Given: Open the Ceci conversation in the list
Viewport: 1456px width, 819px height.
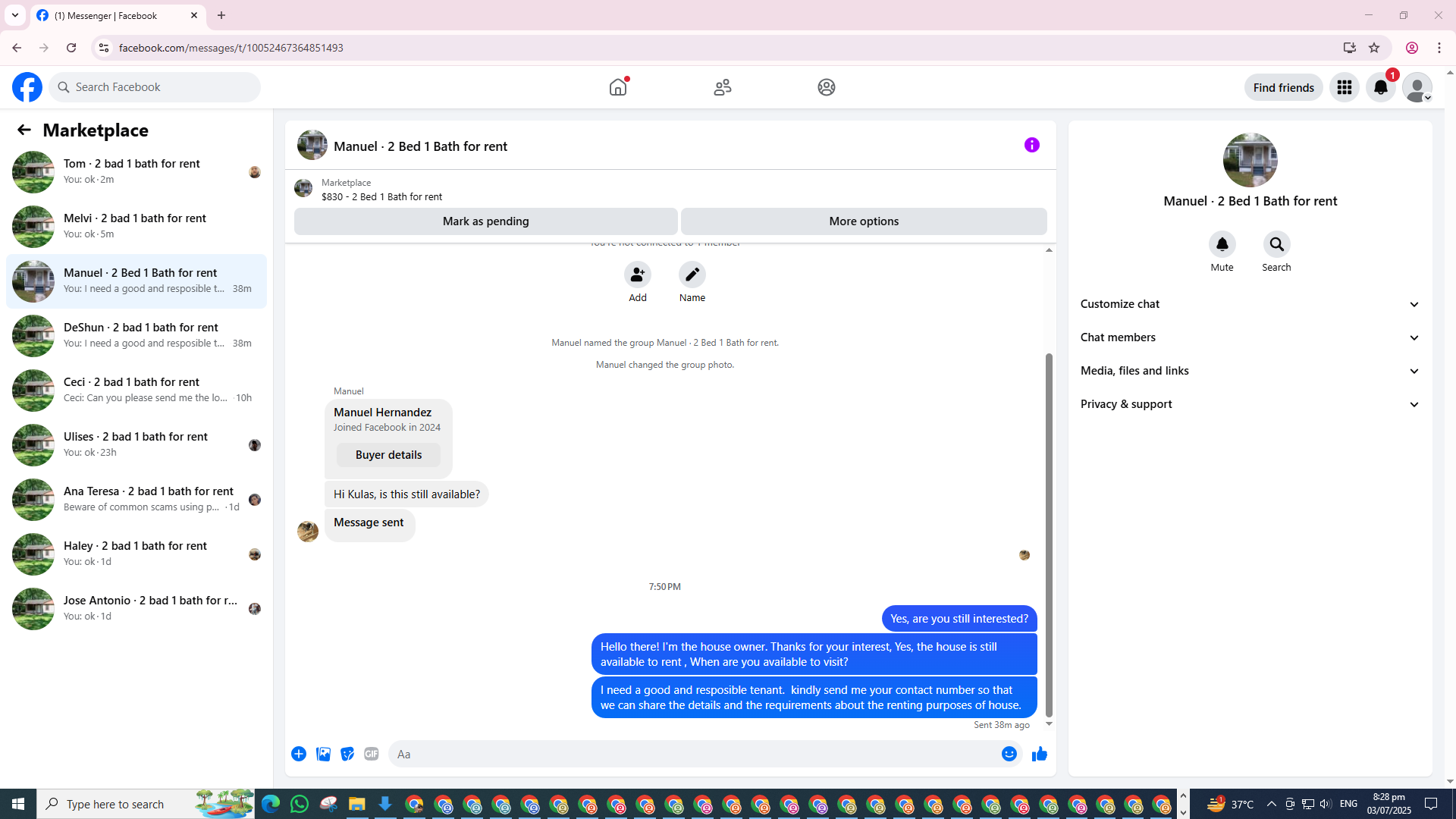Looking at the screenshot, I should pos(136,390).
